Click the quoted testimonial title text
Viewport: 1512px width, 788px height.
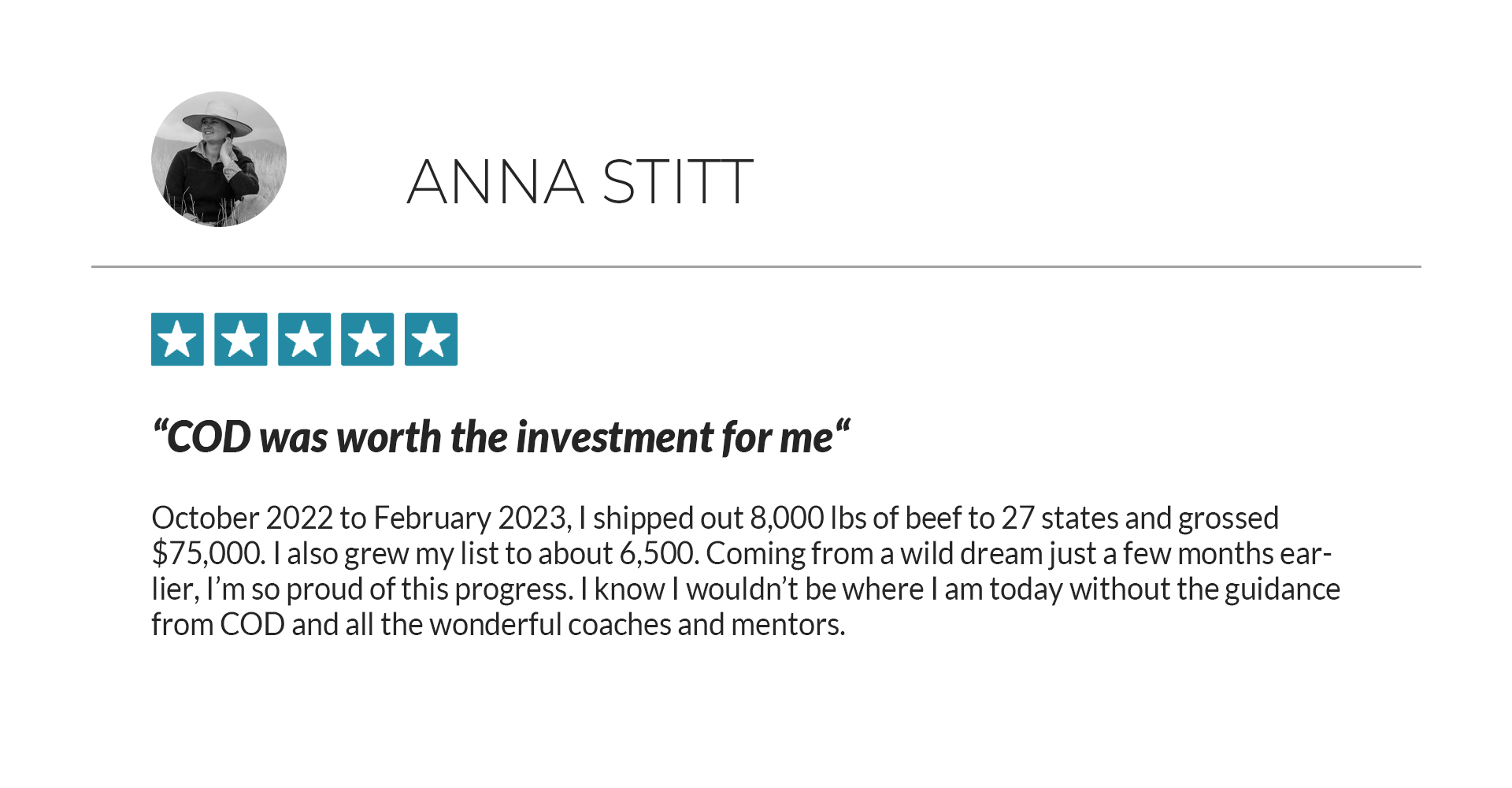(501, 437)
